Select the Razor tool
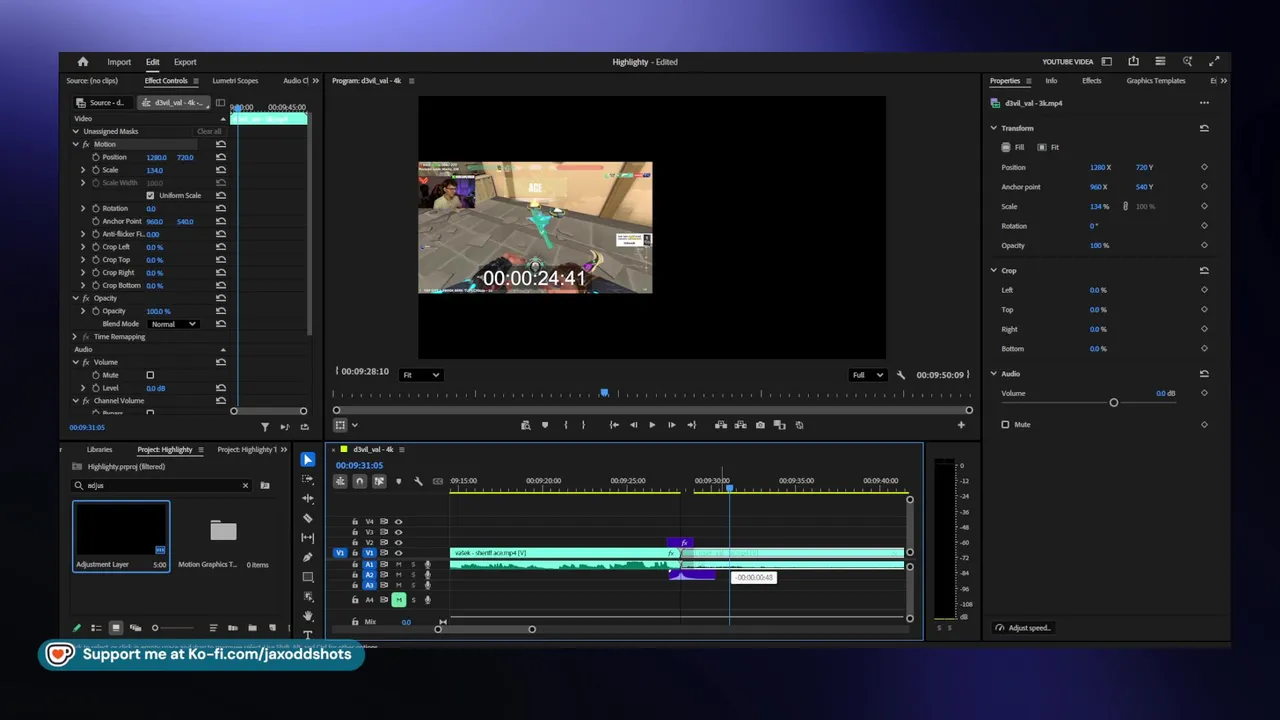 pyautogui.click(x=308, y=518)
